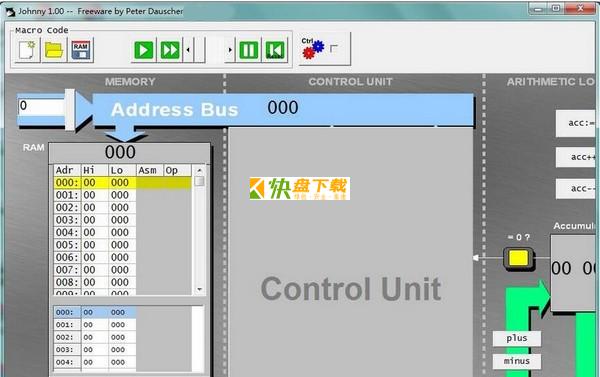Image resolution: width=600 pixels, height=377 pixels.
Task: Open a file with the yellow folder icon
Action: 54,50
